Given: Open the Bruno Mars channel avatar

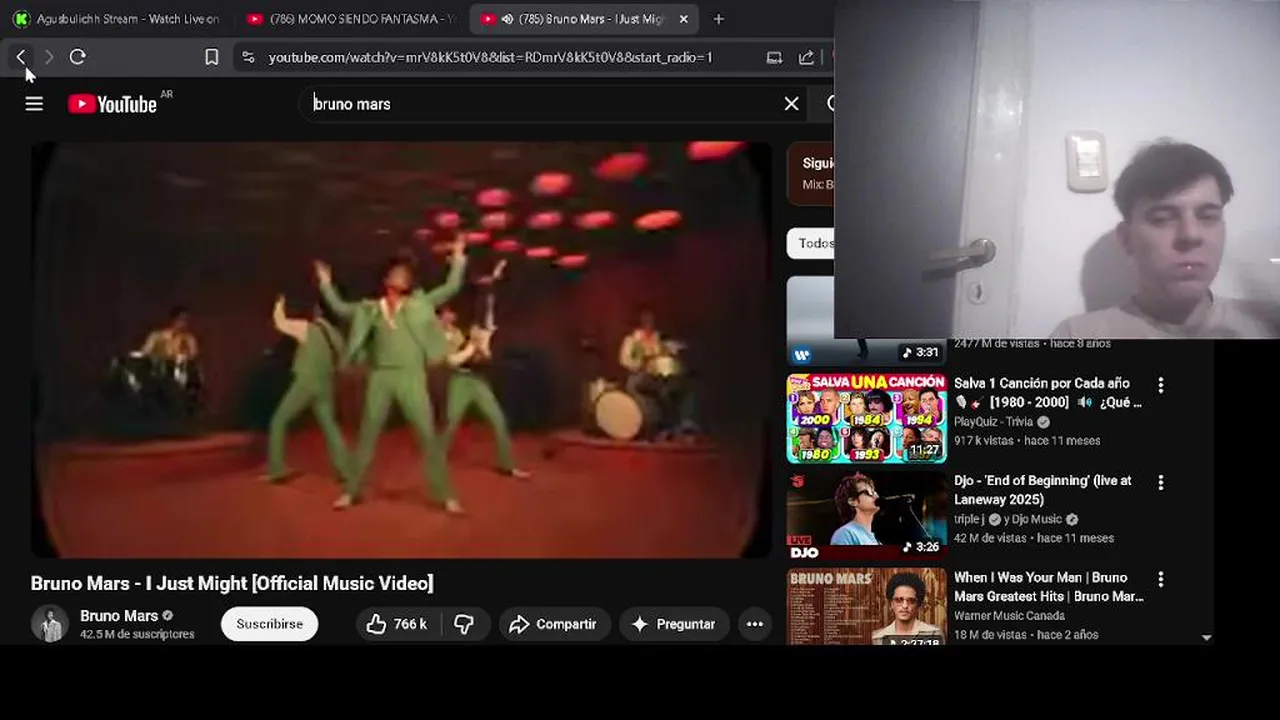Looking at the screenshot, I should [49, 624].
